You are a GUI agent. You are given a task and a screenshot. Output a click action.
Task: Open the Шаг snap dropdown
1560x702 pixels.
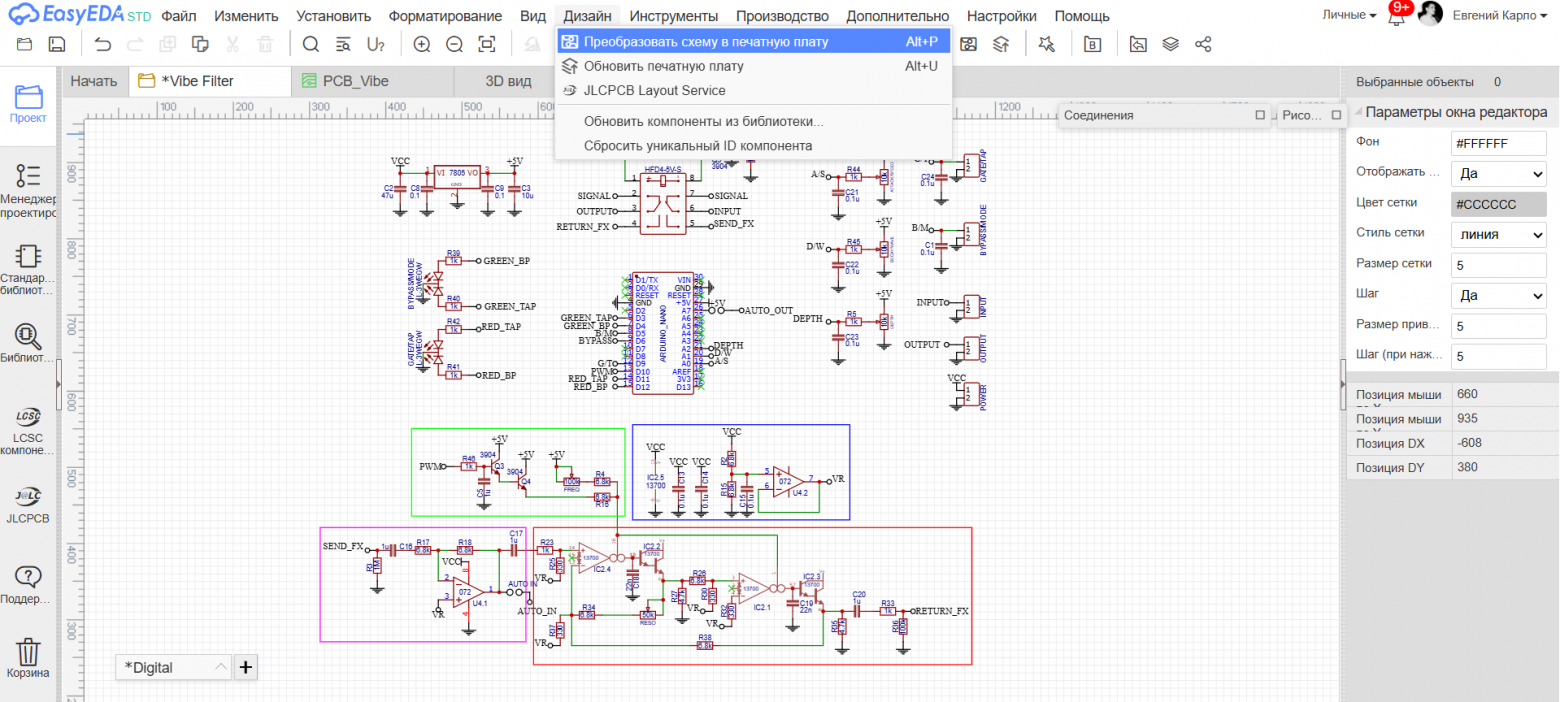[x=1498, y=296]
